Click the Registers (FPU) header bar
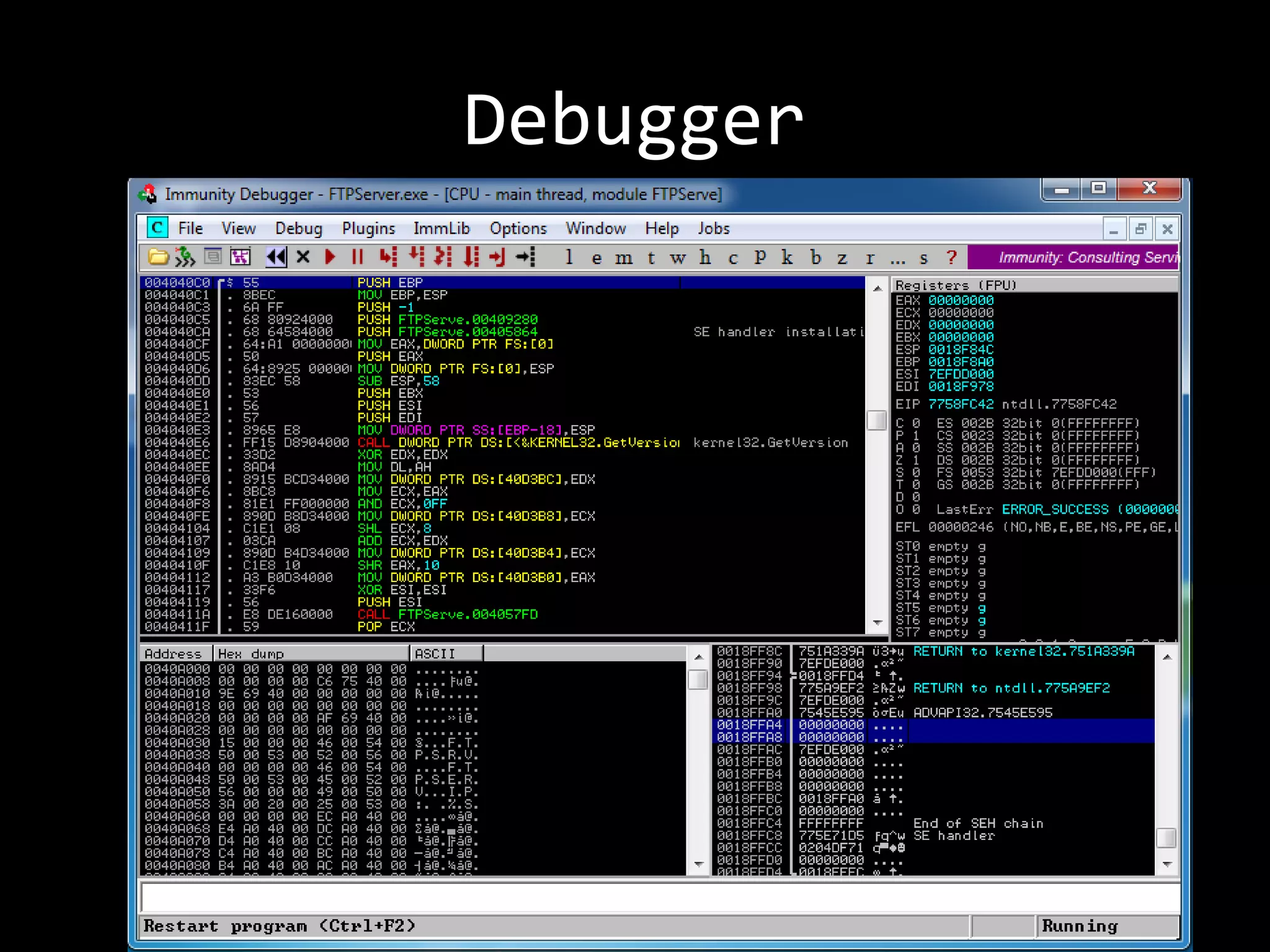Screen dimensions: 1270x952 (1034, 285)
